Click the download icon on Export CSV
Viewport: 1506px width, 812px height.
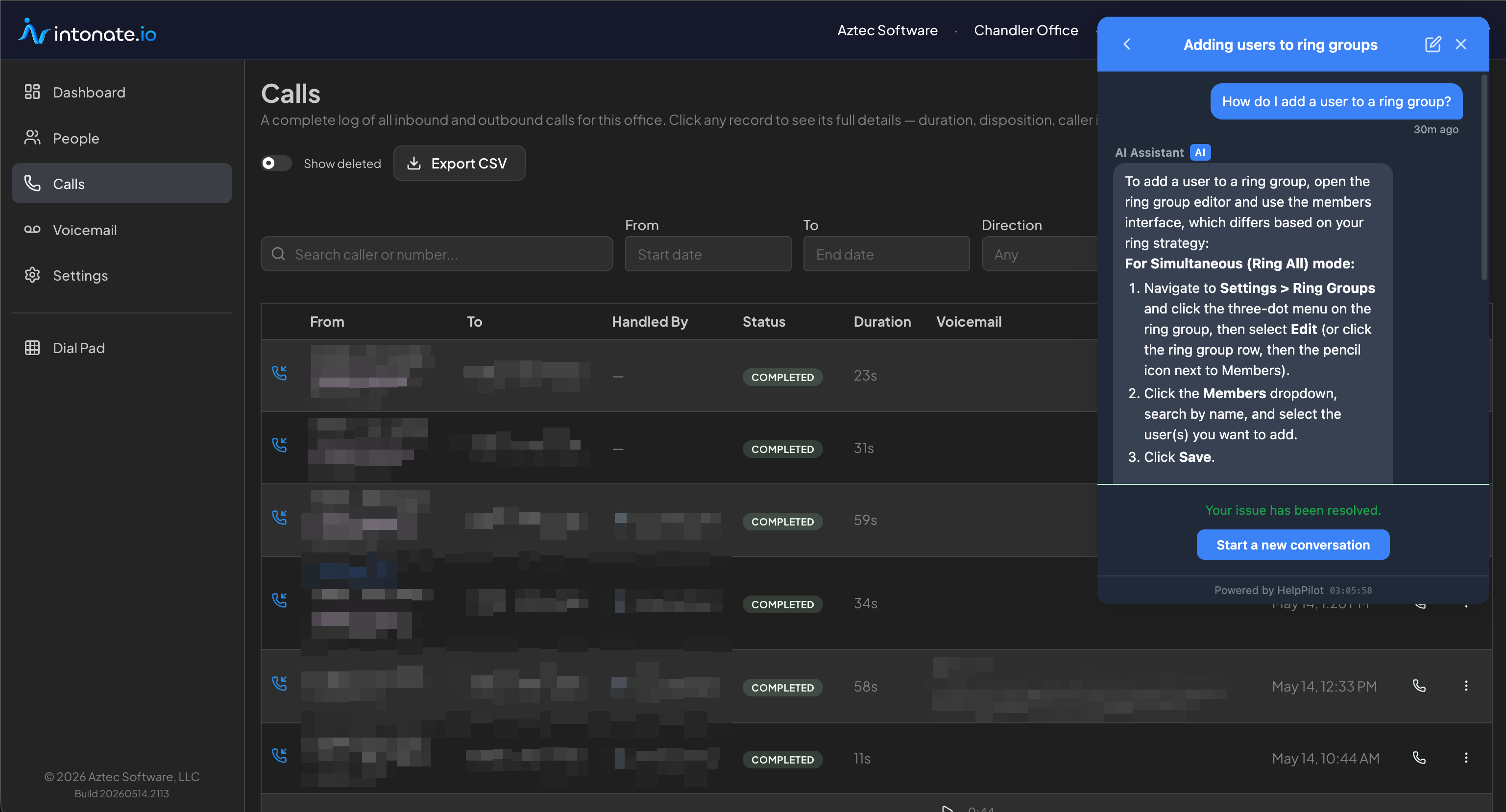414,163
